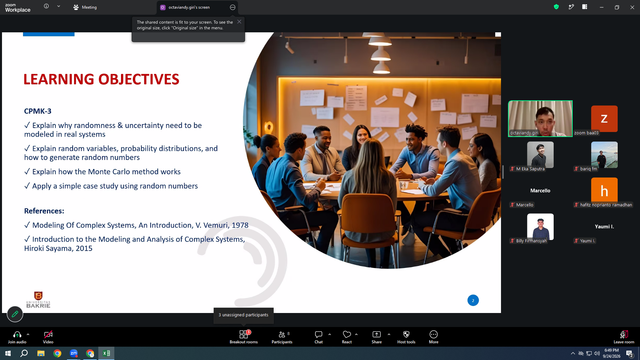Click the '3 unassigned participants' tooltip
Viewport: 640px width, 360px height.
tap(243, 315)
